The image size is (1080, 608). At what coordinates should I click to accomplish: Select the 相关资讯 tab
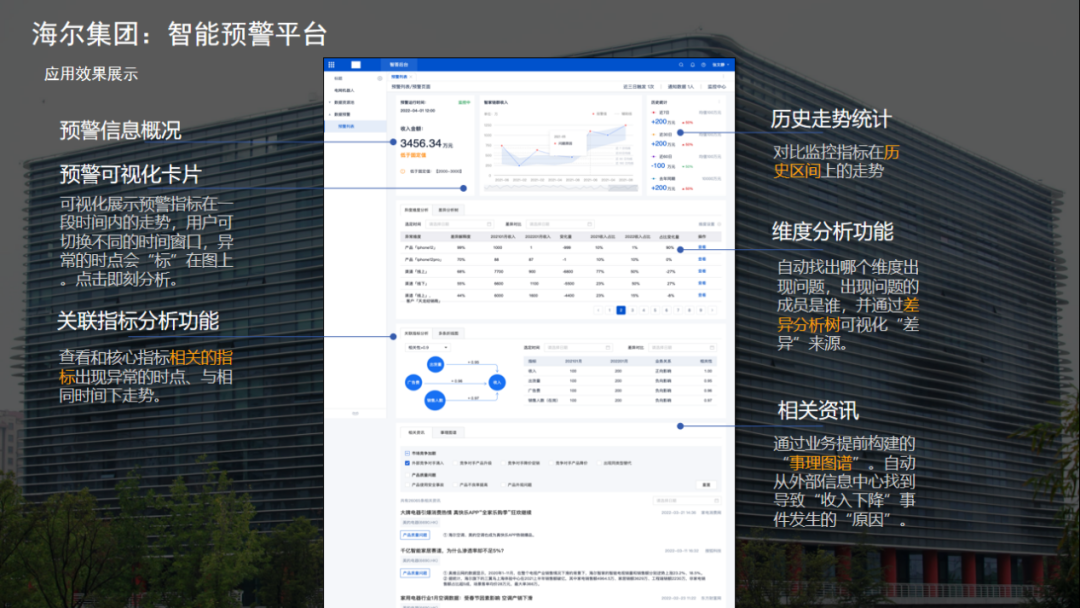(416, 432)
